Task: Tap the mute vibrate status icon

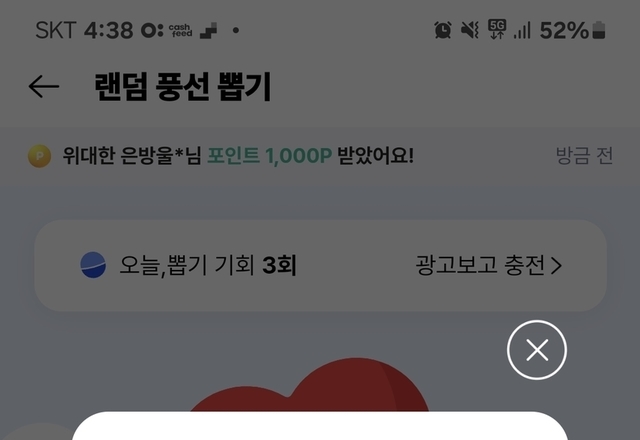Action: click(x=470, y=30)
